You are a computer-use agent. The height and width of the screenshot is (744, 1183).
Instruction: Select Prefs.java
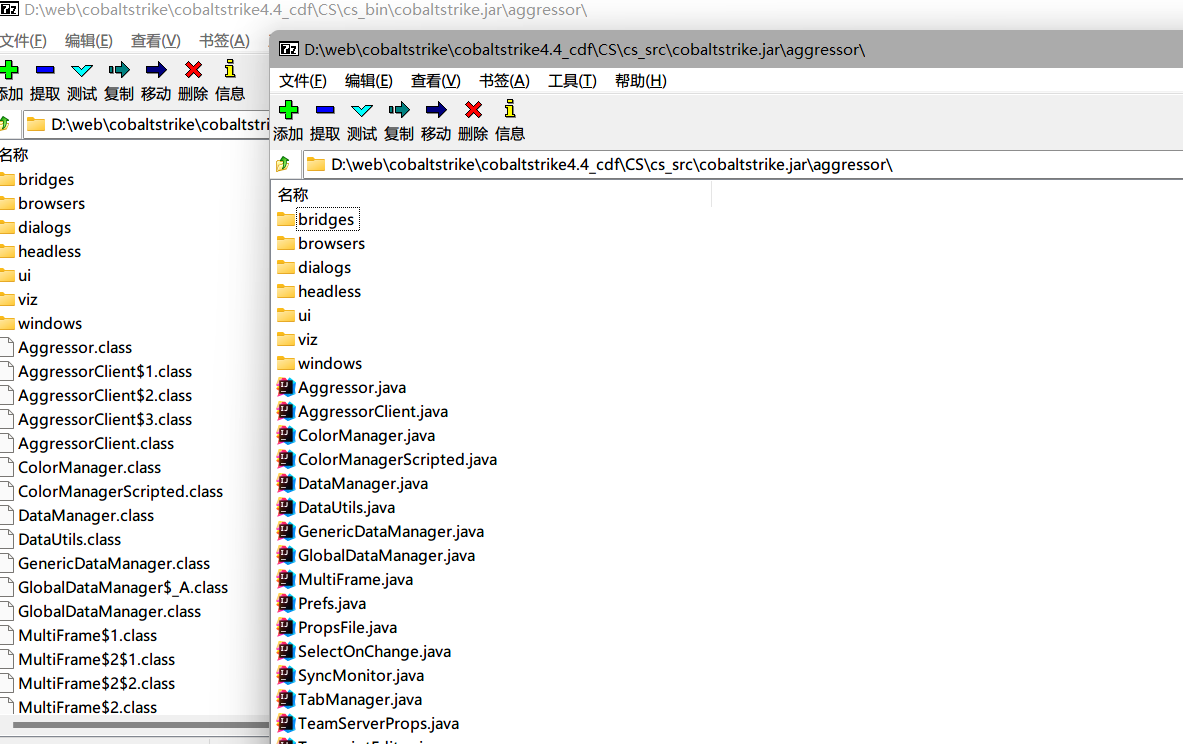coord(322,604)
